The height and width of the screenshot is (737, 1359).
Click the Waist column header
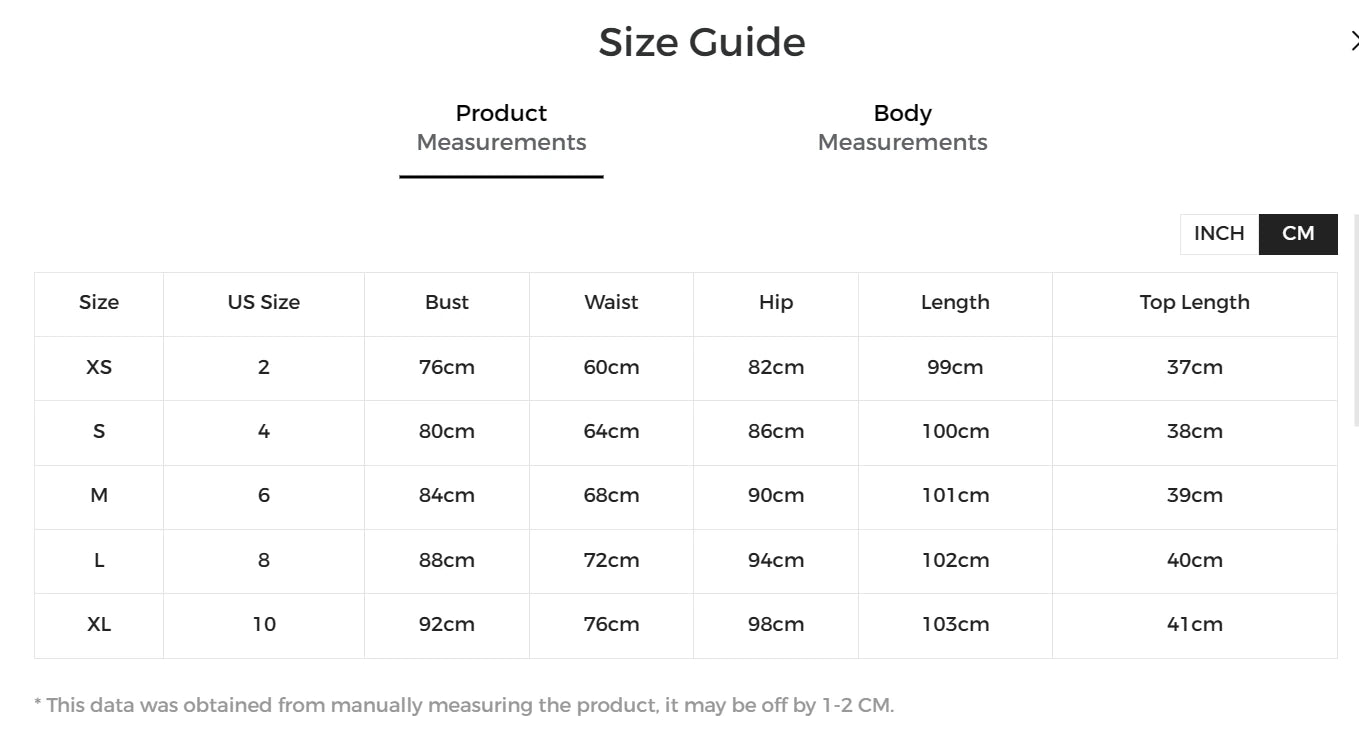611,303
